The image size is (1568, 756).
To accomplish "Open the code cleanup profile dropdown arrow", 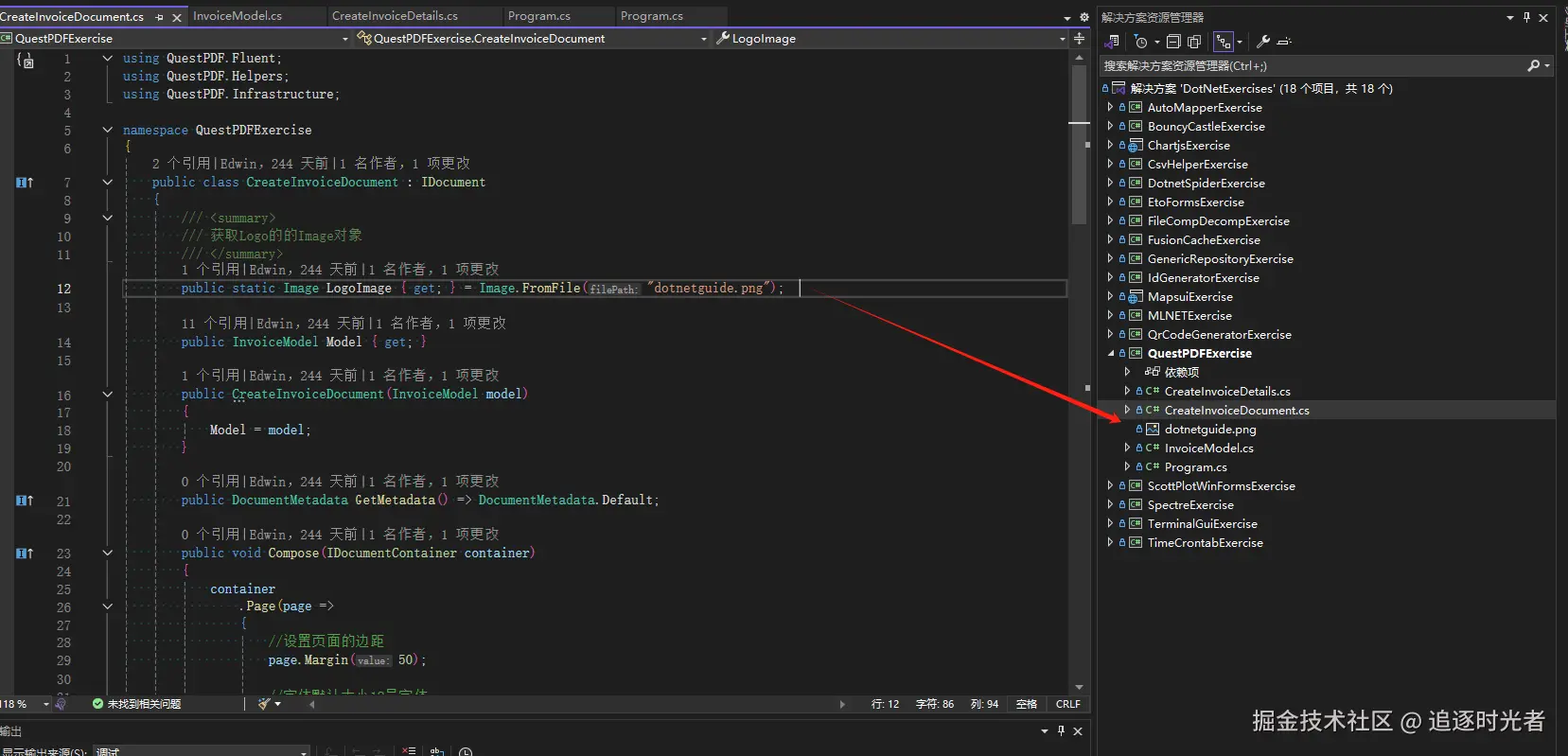I will point(277,704).
